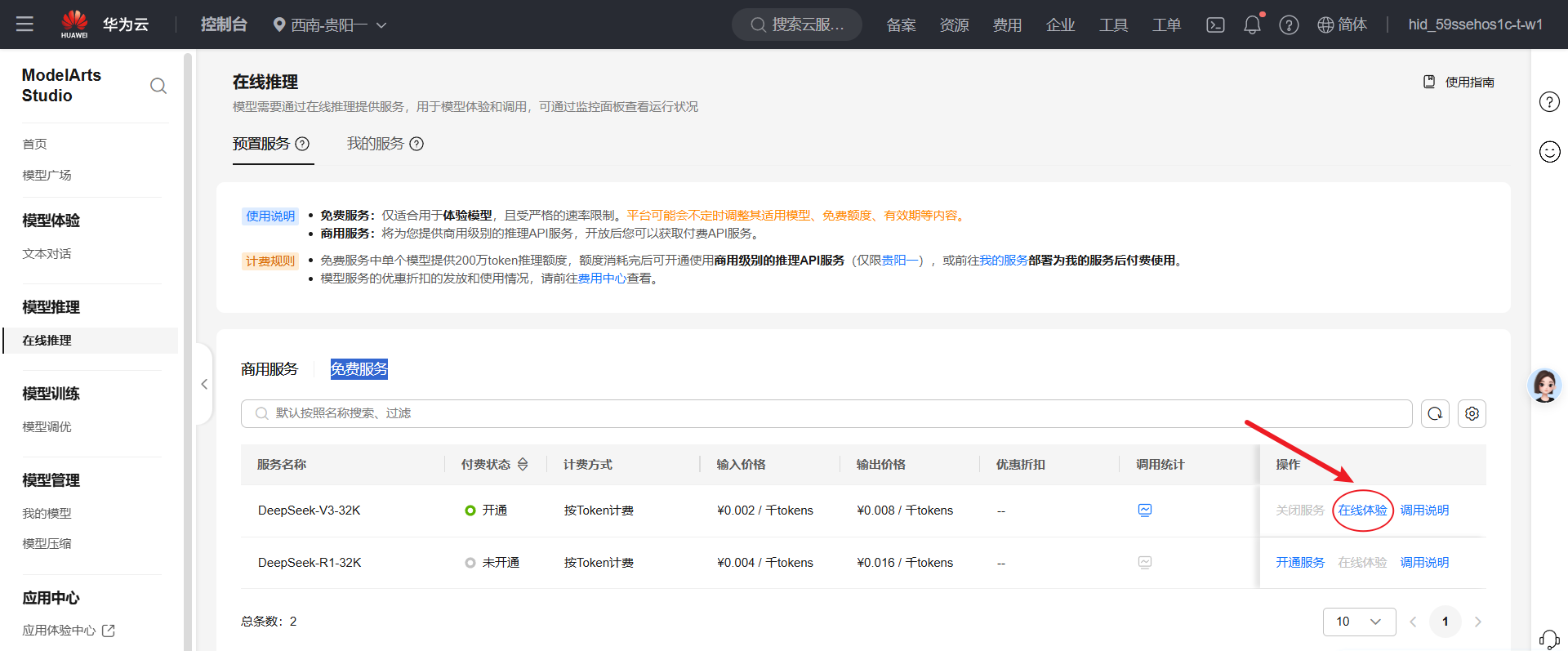
Task: Click 在线体验 for DeepSeek-R1-32K
Action: 1362,563
